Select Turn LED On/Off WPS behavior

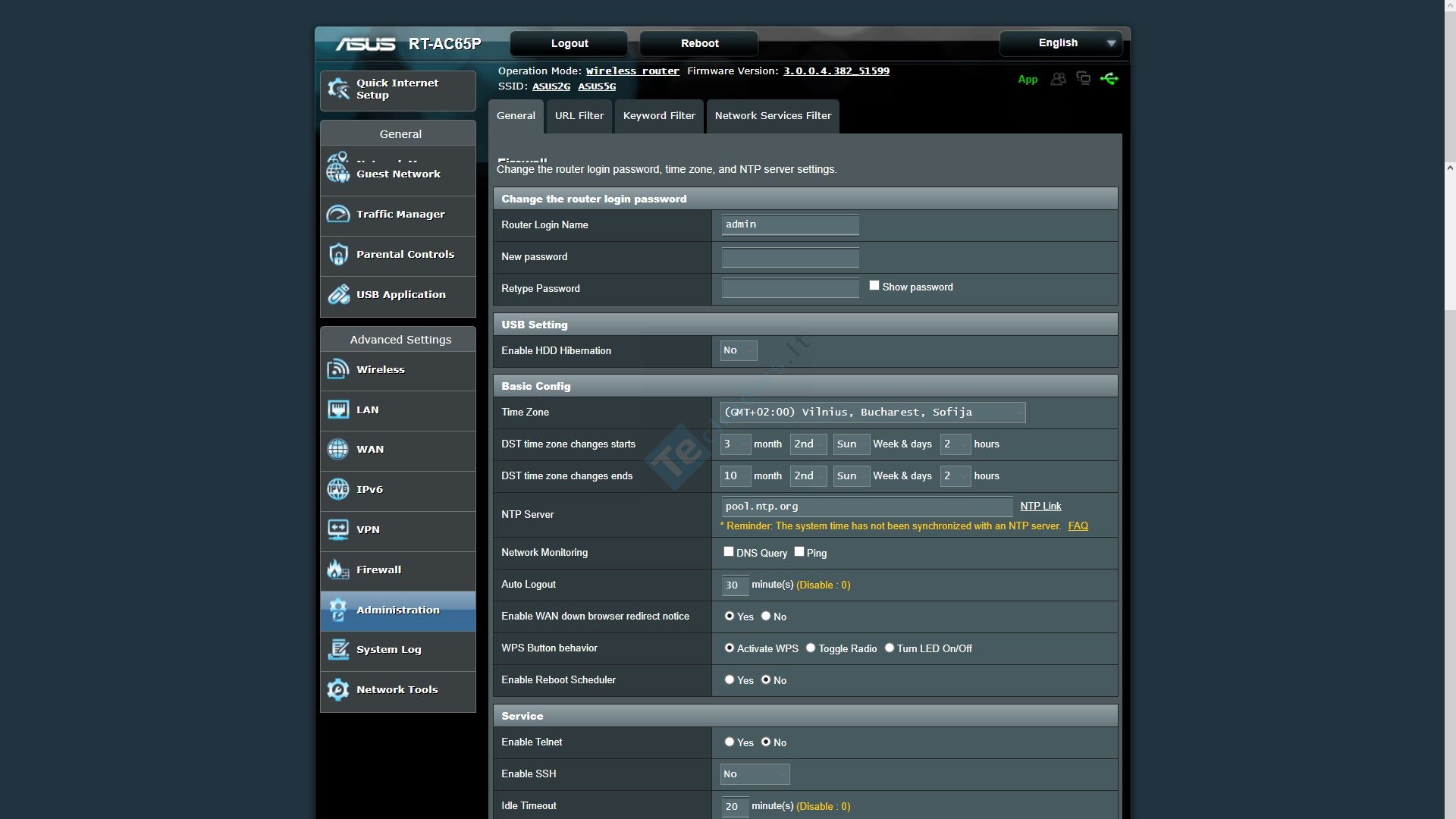(890, 648)
